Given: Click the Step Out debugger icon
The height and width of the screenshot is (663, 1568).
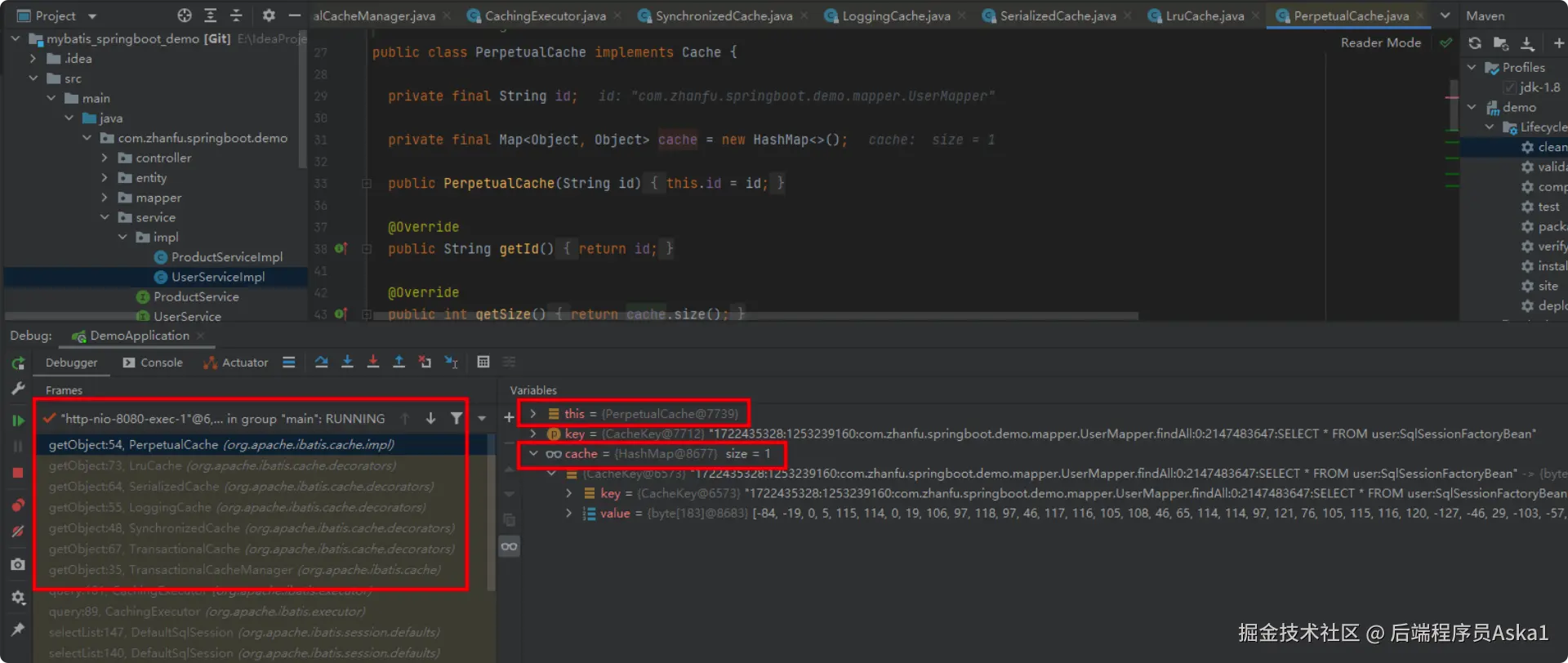Looking at the screenshot, I should 399,362.
